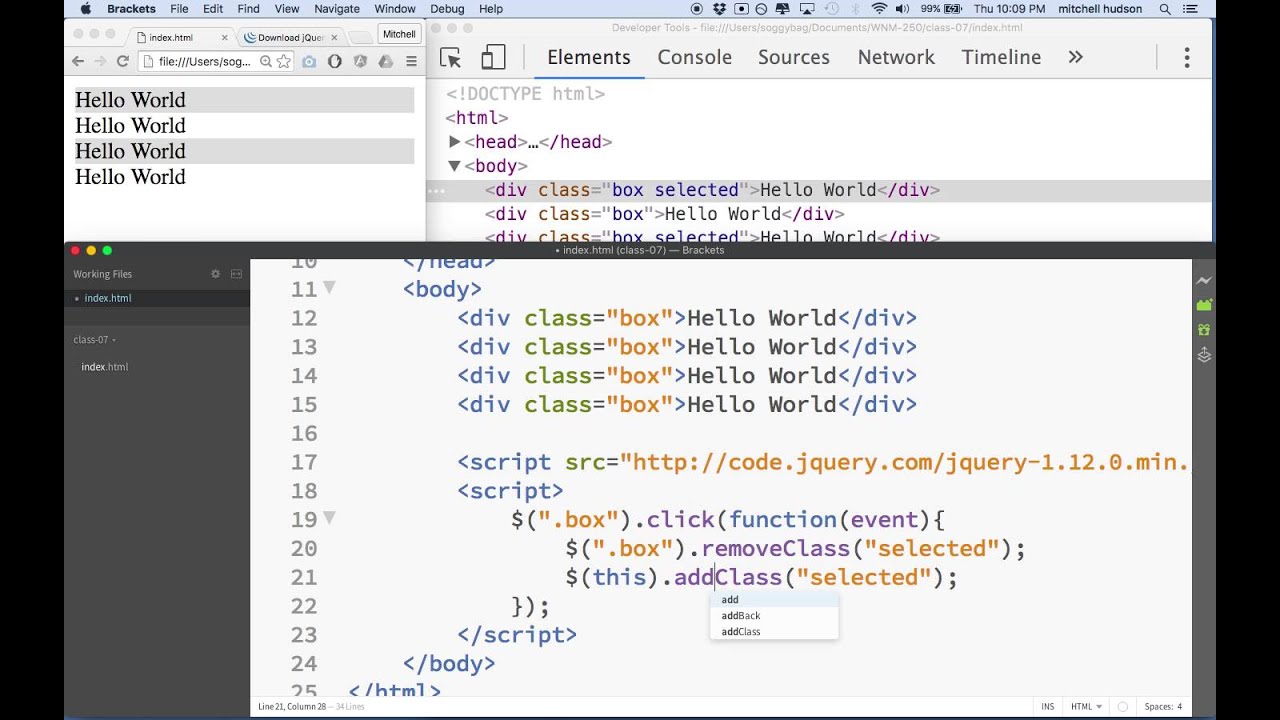
Task: Open Brackets Extension Manager icon
Action: (x=1204, y=305)
